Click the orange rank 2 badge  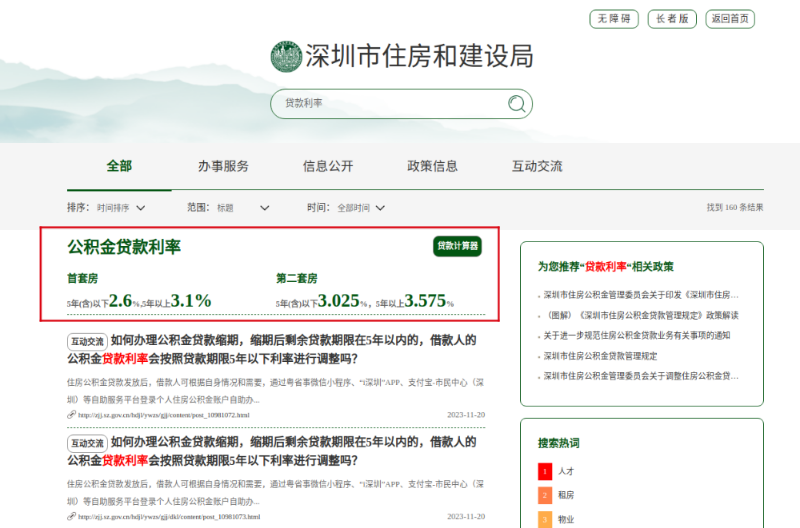point(544,494)
